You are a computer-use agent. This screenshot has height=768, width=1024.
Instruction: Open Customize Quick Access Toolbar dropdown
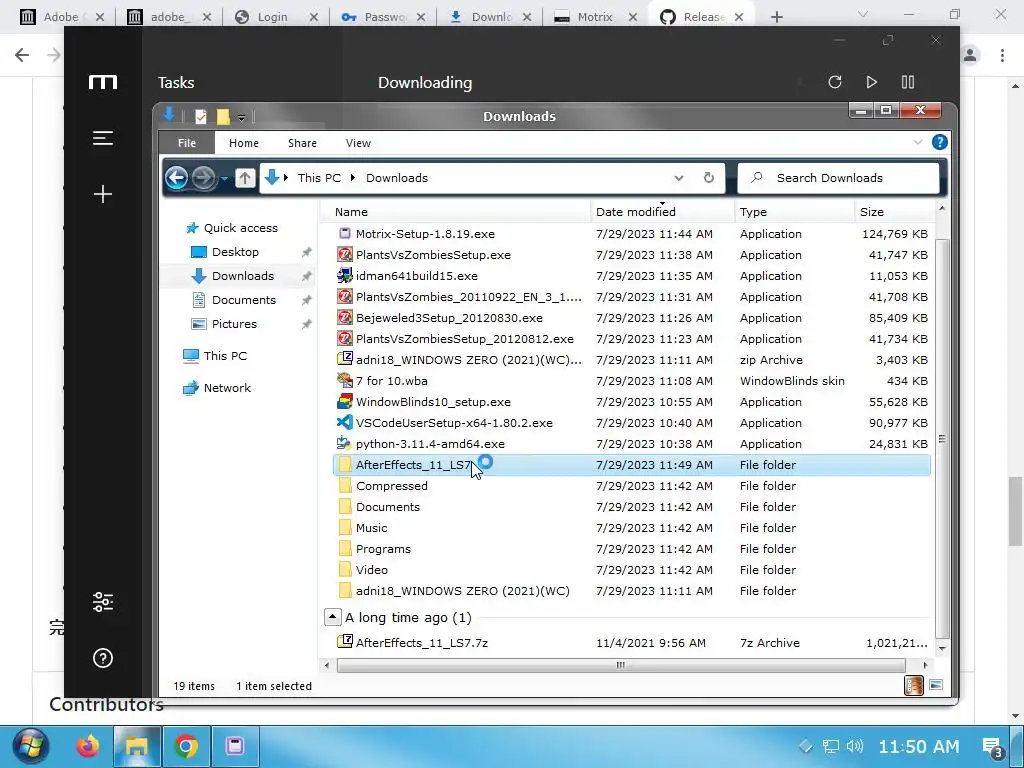tap(241, 118)
